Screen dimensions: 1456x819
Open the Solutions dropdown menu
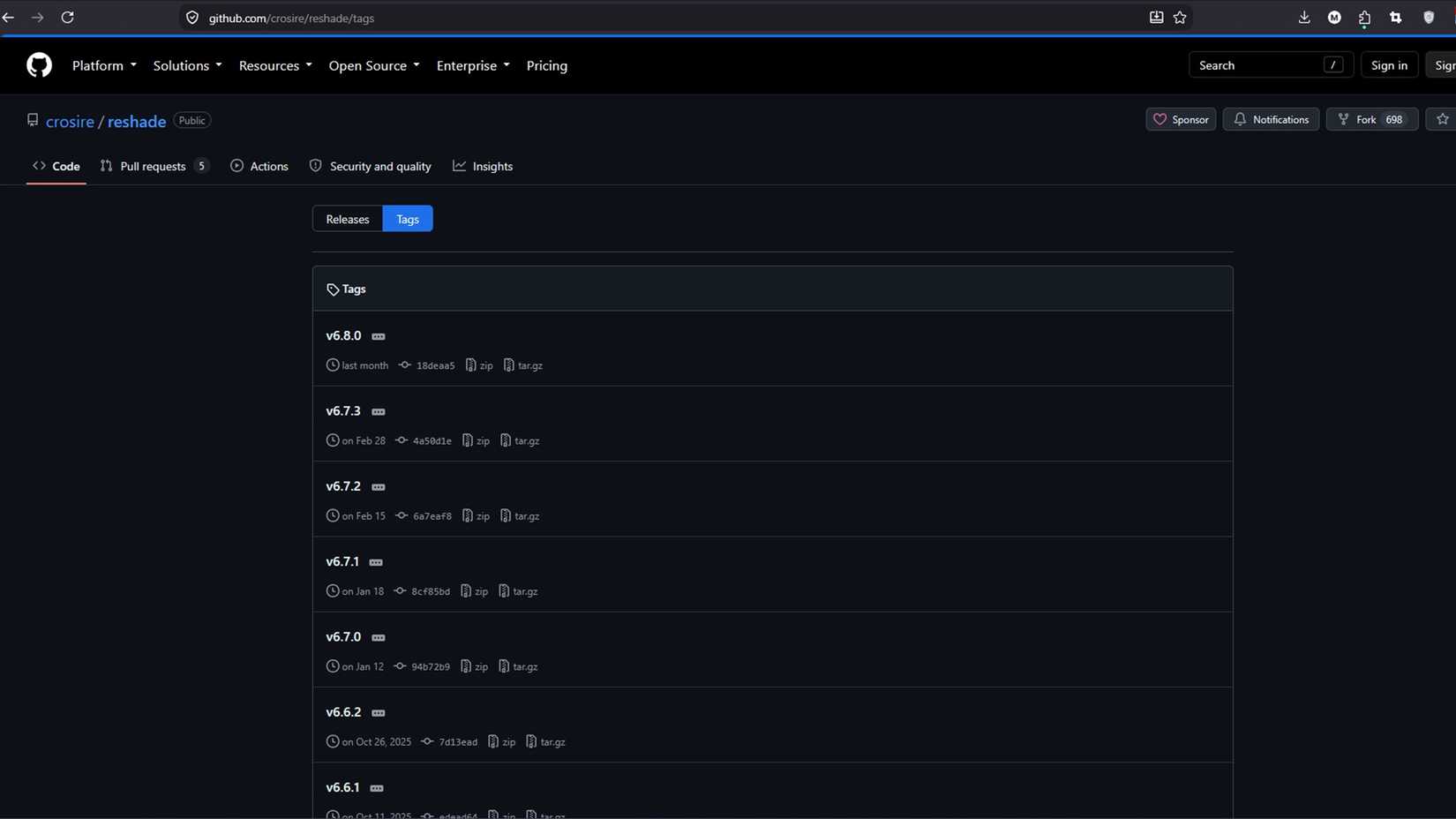click(x=187, y=65)
